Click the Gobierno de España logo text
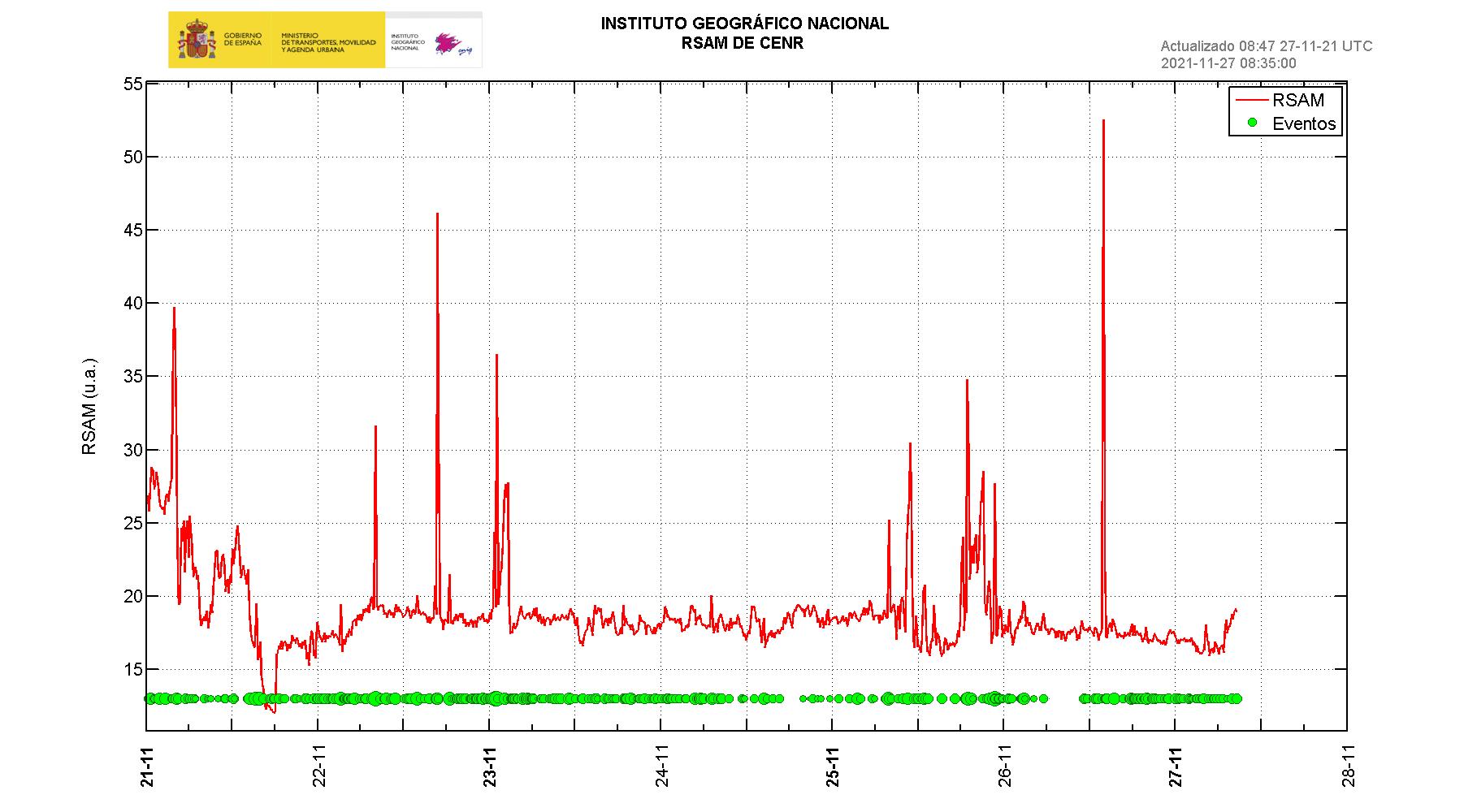 tap(242, 40)
